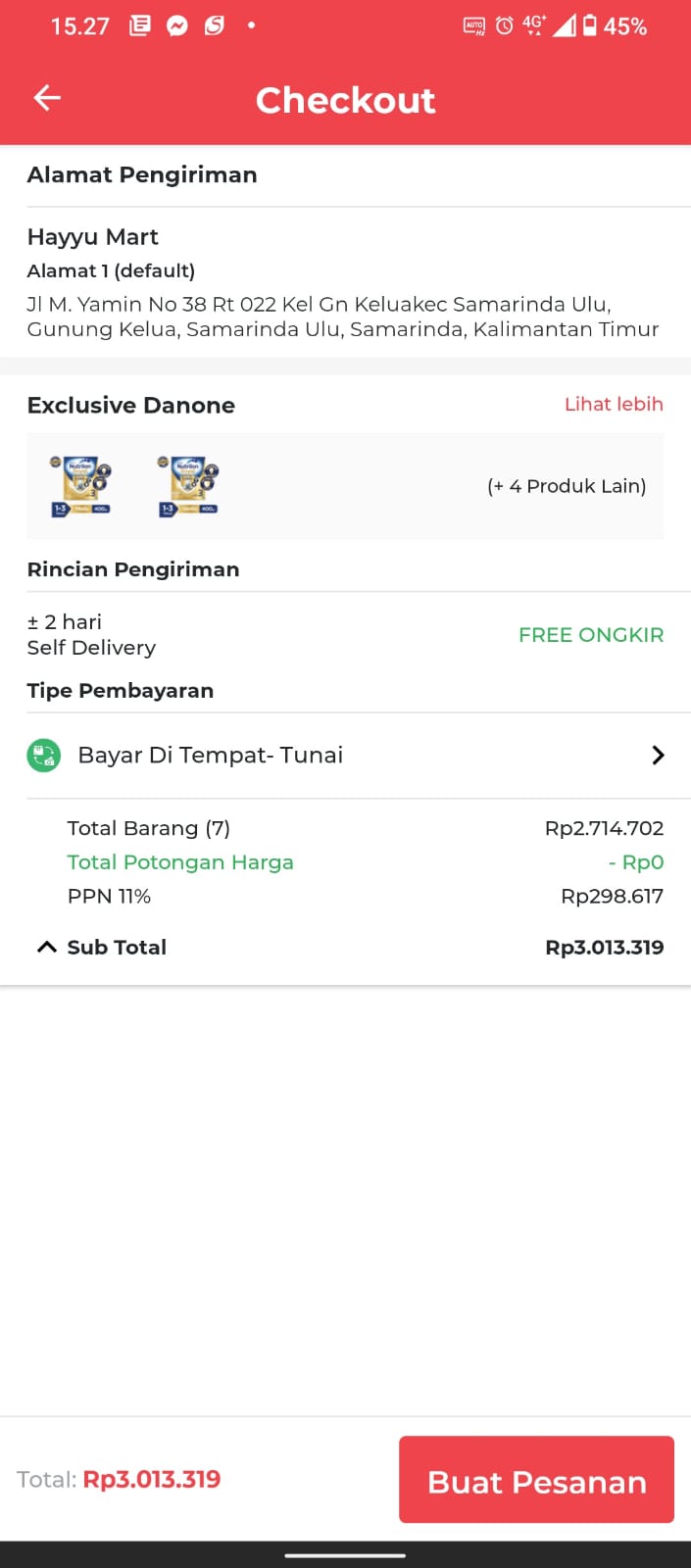Tap the Self Delivery shipping option
Viewport: 691px width, 1568px height.
91,648
